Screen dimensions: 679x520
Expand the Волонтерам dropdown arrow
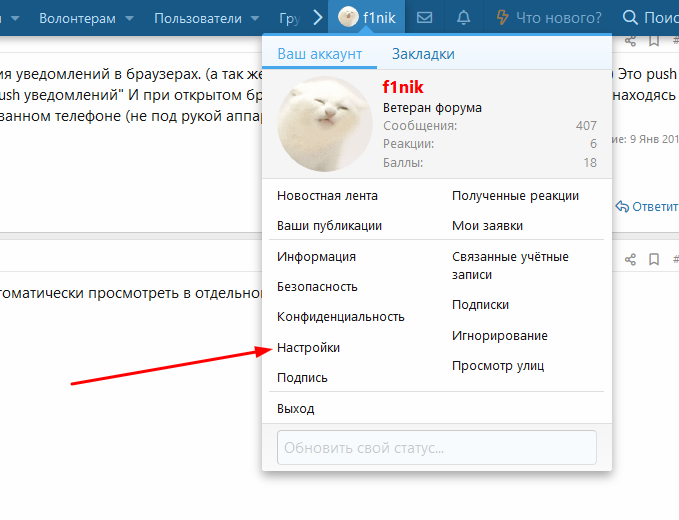click(x=129, y=19)
